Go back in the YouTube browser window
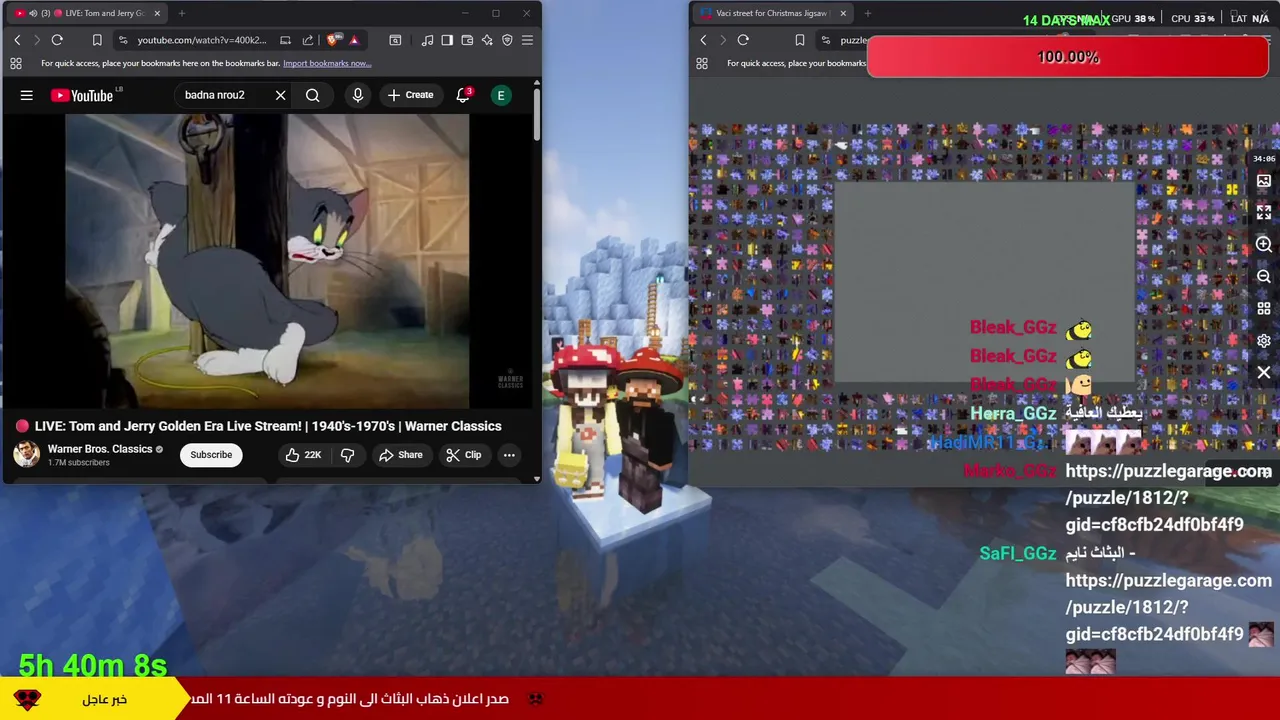Screen dimensions: 1280x720 coord(17,40)
